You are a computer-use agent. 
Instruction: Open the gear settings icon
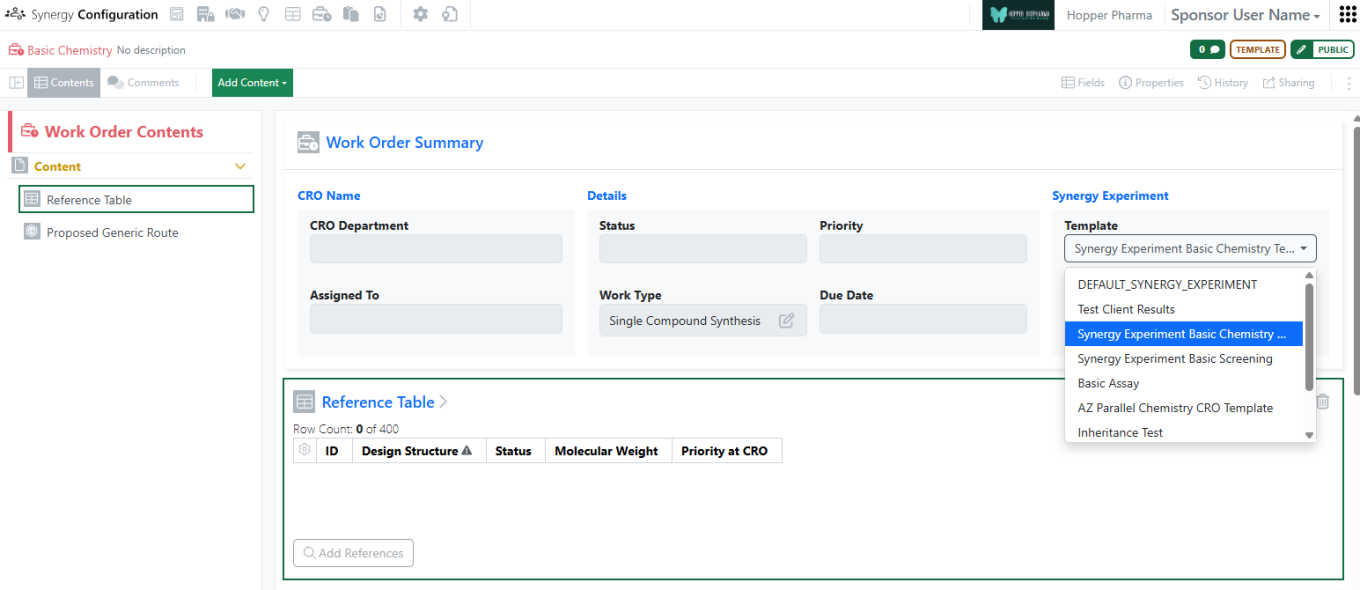[420, 15]
